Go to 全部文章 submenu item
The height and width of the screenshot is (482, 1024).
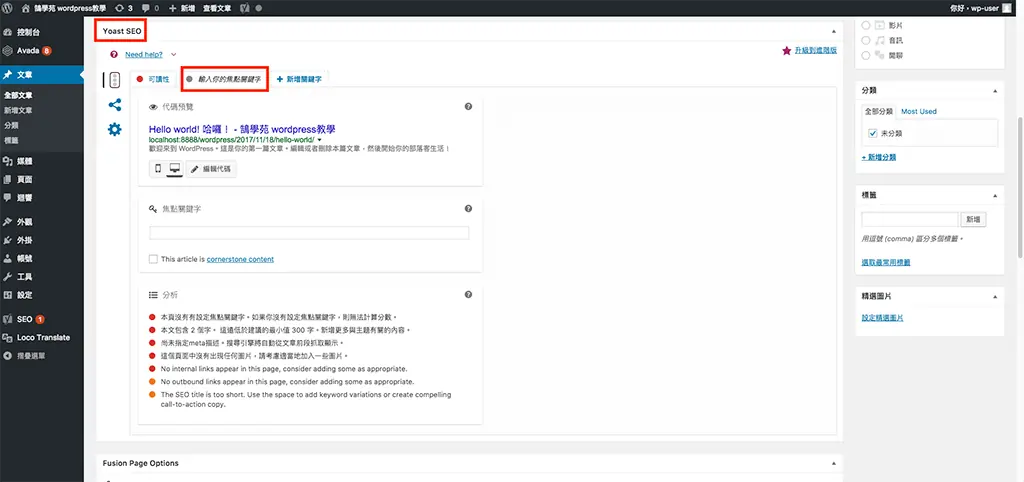coord(18,95)
